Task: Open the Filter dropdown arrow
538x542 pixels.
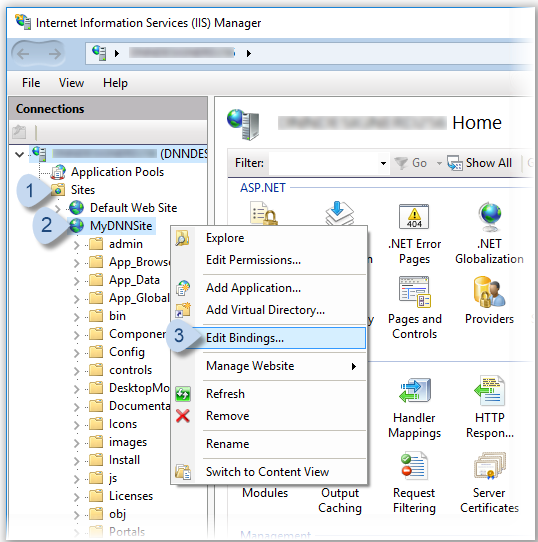Action: pyautogui.click(x=383, y=163)
